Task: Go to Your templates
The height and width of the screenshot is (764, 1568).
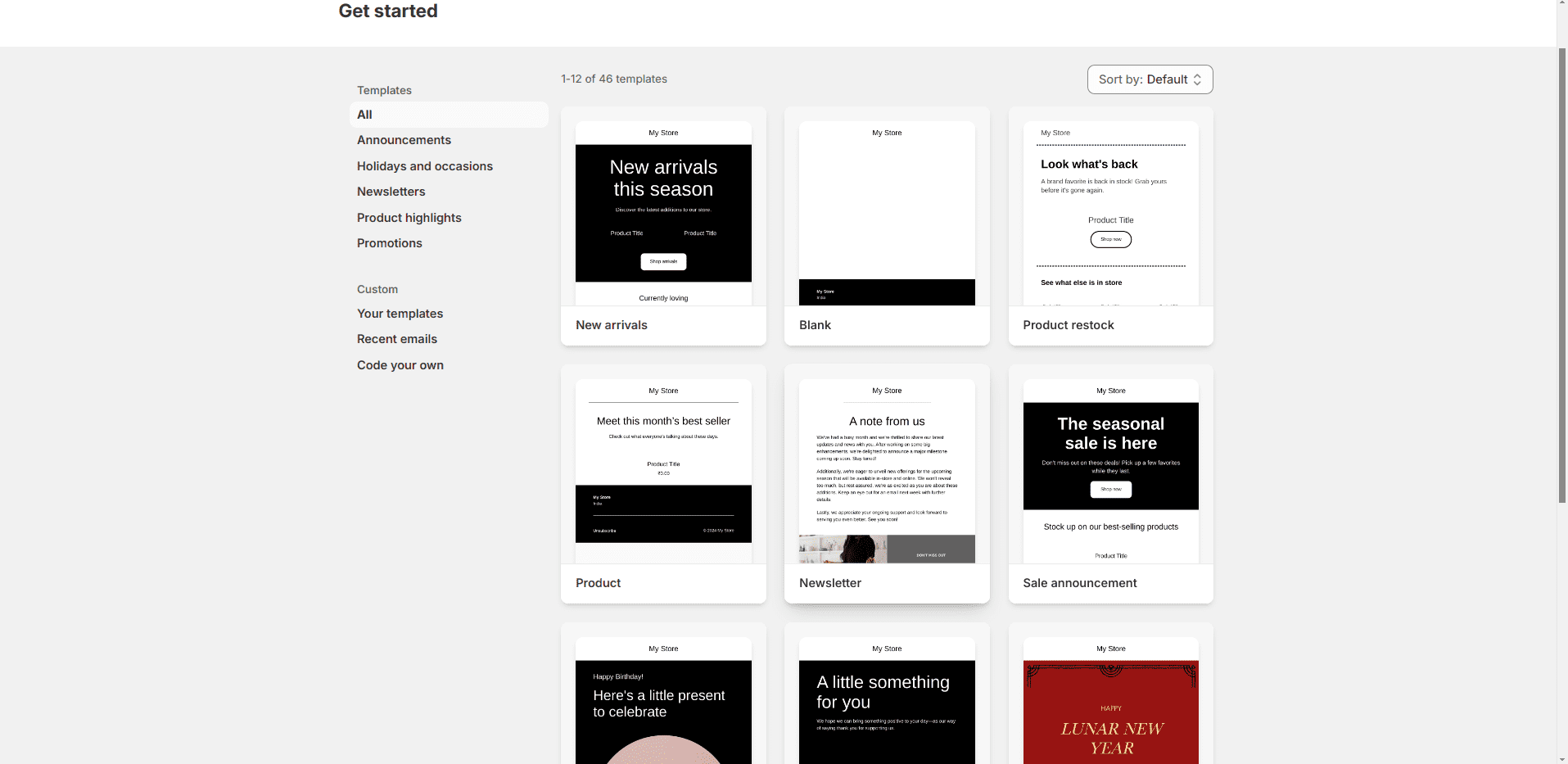Action: (400, 314)
